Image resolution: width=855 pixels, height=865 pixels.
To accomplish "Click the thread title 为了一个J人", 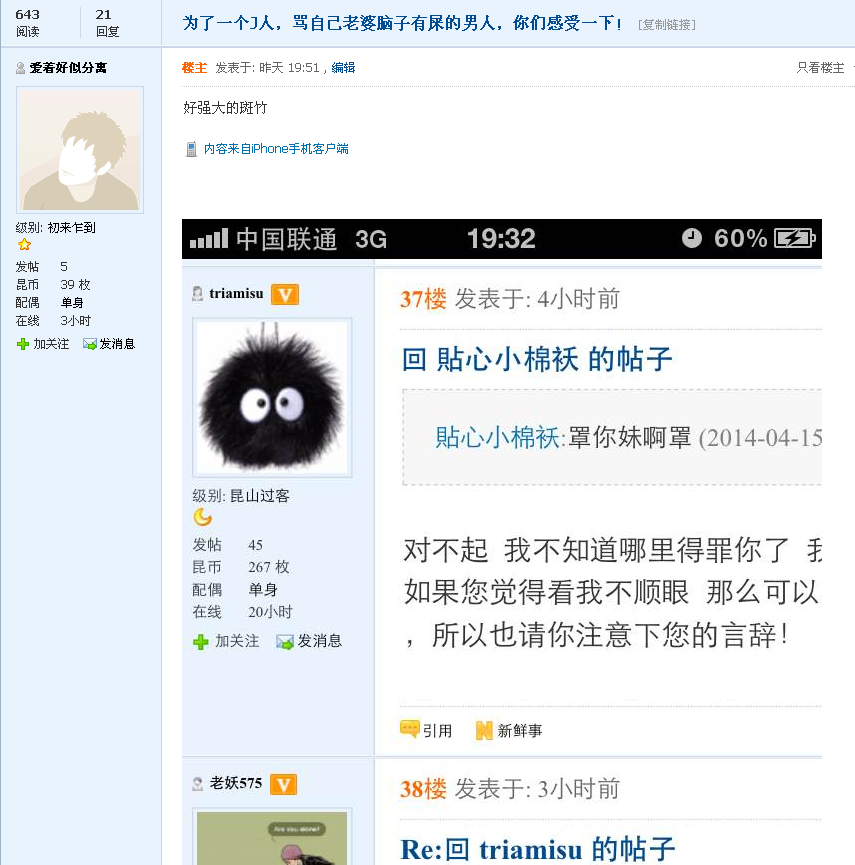I will (x=403, y=23).
